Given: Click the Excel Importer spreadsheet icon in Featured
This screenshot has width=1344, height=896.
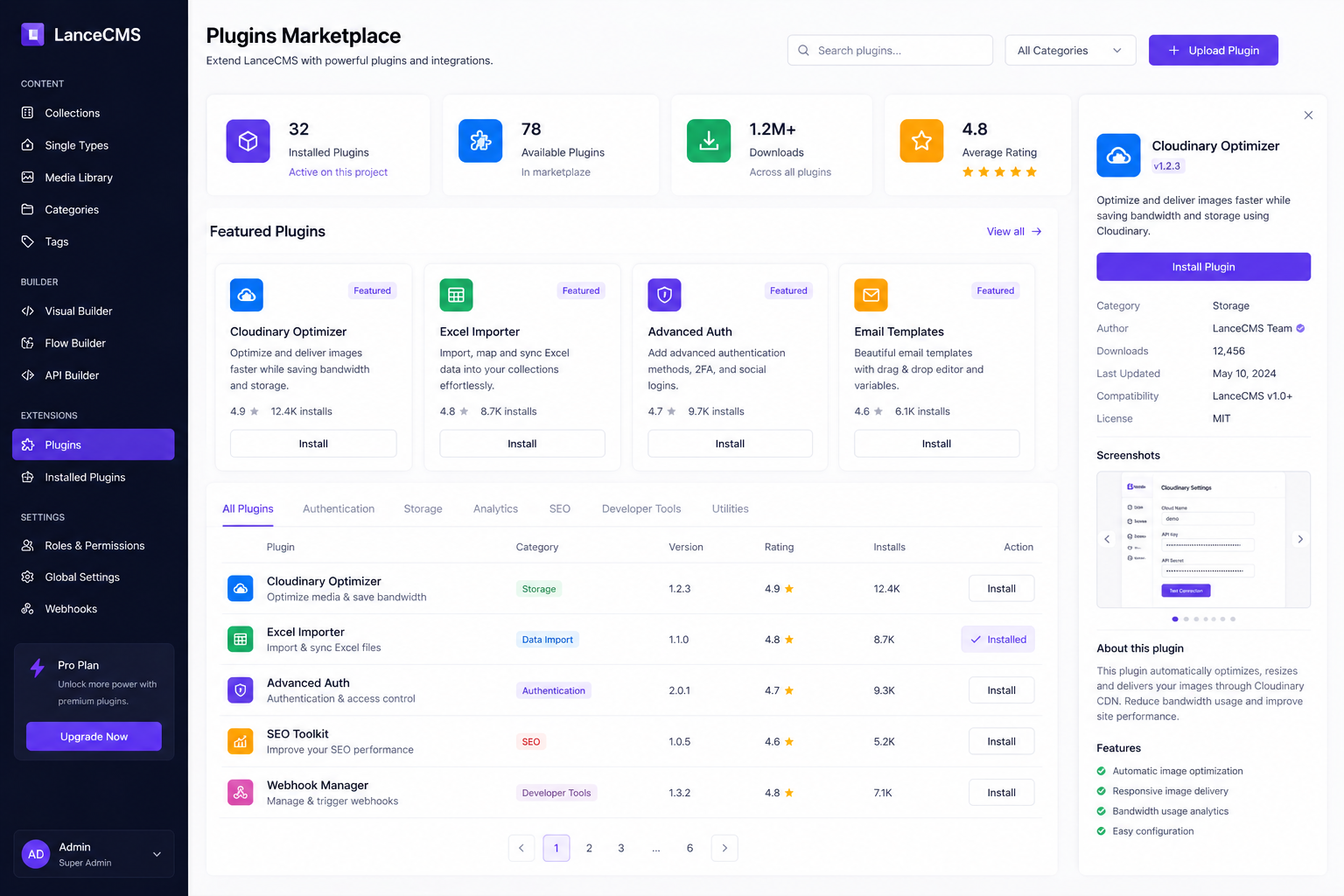Looking at the screenshot, I should [456, 295].
